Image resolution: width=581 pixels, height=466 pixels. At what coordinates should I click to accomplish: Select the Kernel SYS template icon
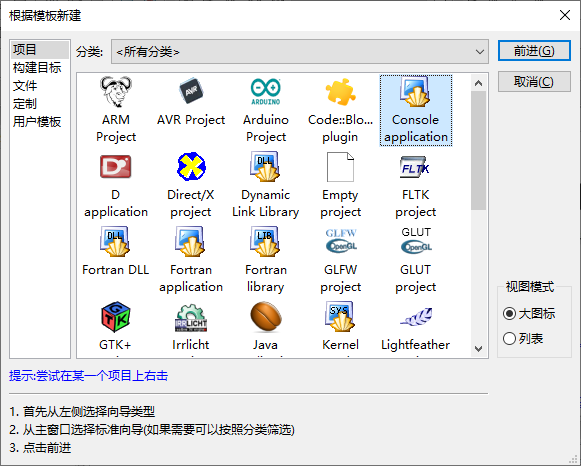pos(340,316)
